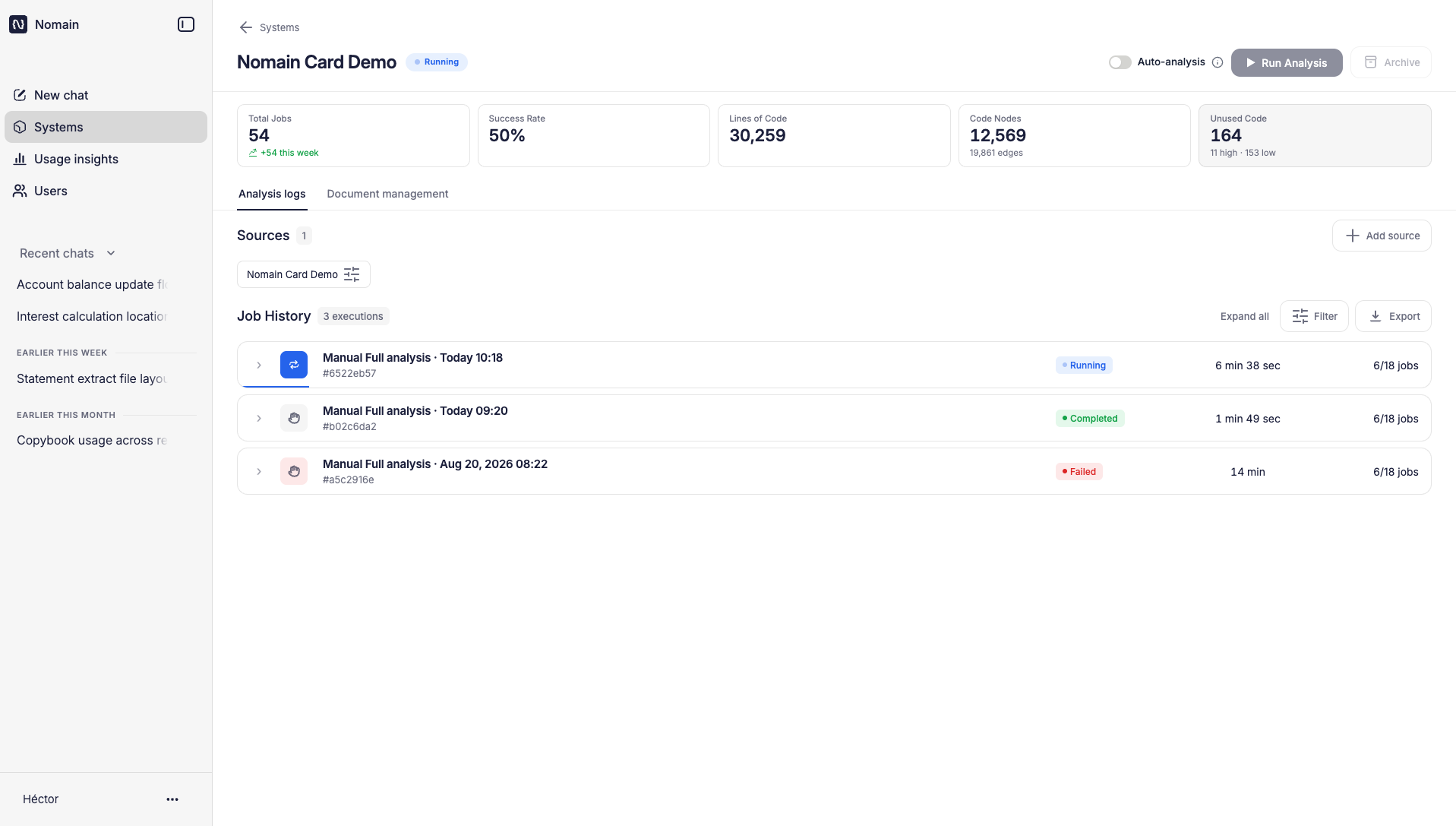The height and width of the screenshot is (826, 1456).
Task: Collapse the sidebar with the panel icon
Action: [x=186, y=24]
